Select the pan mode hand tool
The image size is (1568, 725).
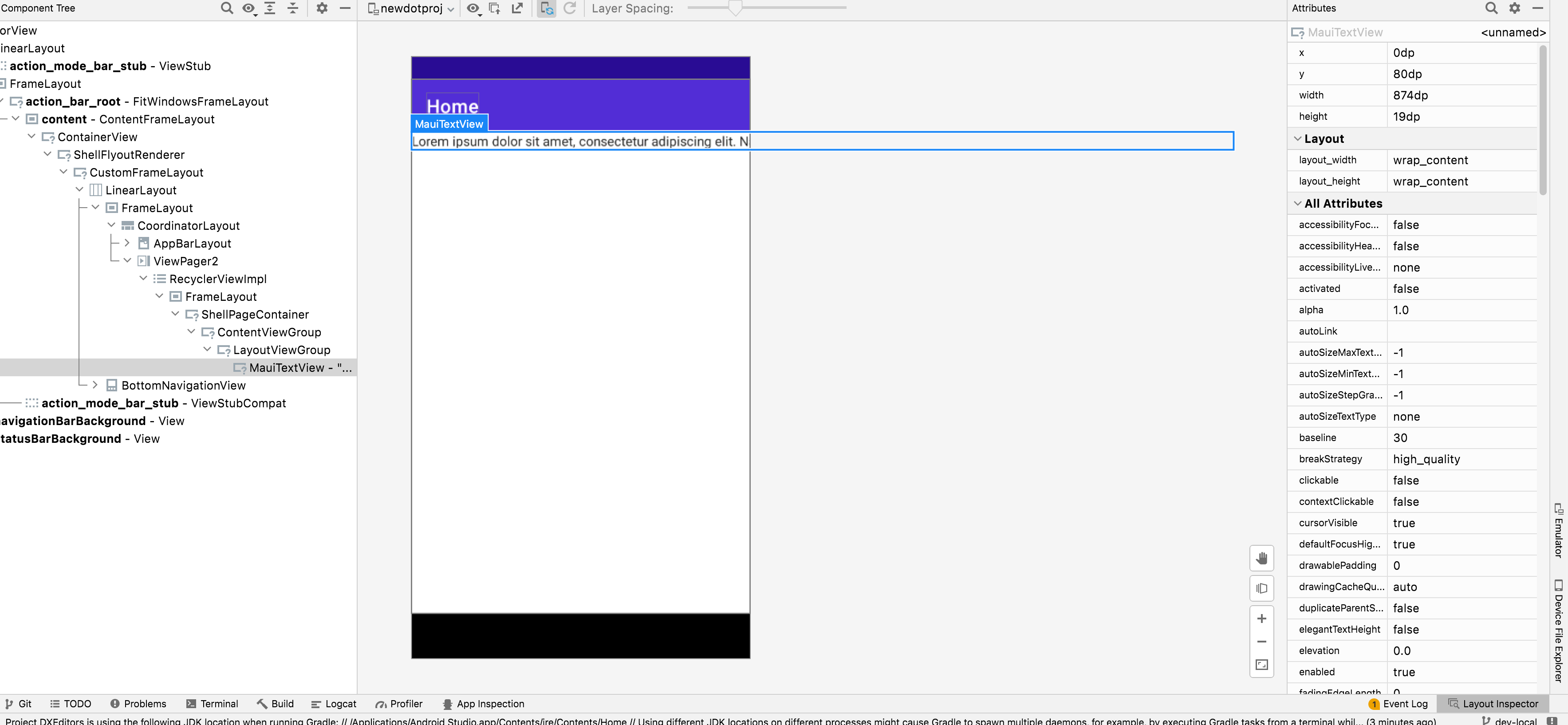(1261, 558)
